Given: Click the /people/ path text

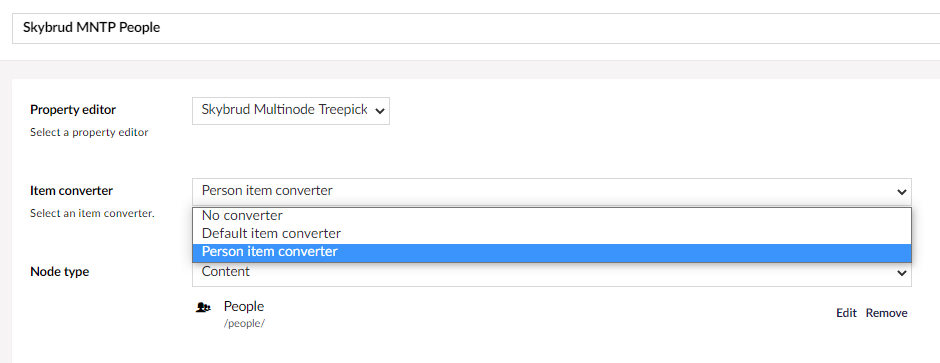Looking at the screenshot, I should (x=244, y=323).
